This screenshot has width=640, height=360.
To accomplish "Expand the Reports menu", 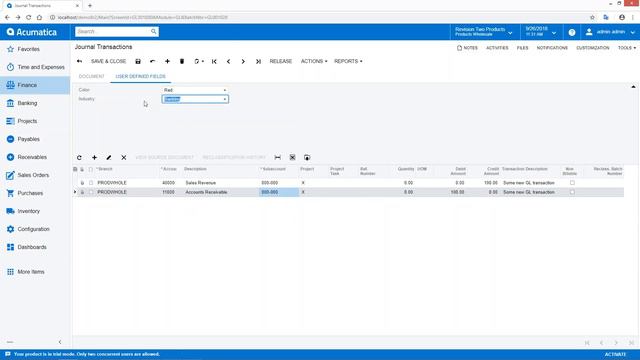I will pos(348,61).
